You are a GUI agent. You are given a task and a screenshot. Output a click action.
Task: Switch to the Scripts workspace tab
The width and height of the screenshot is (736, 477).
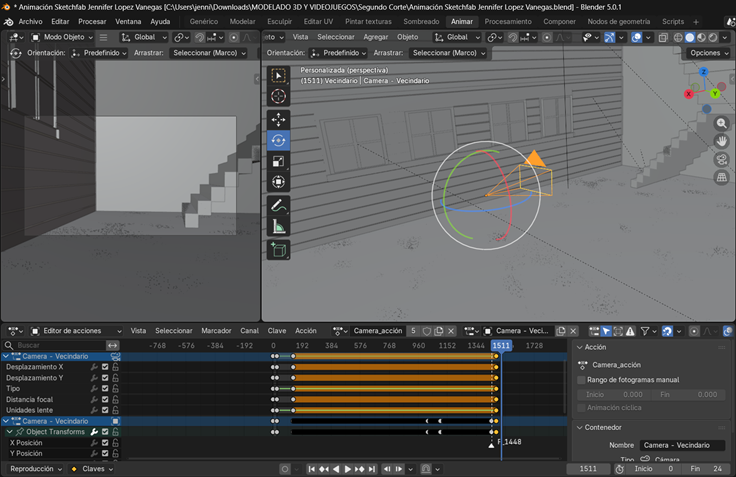pyautogui.click(x=673, y=22)
